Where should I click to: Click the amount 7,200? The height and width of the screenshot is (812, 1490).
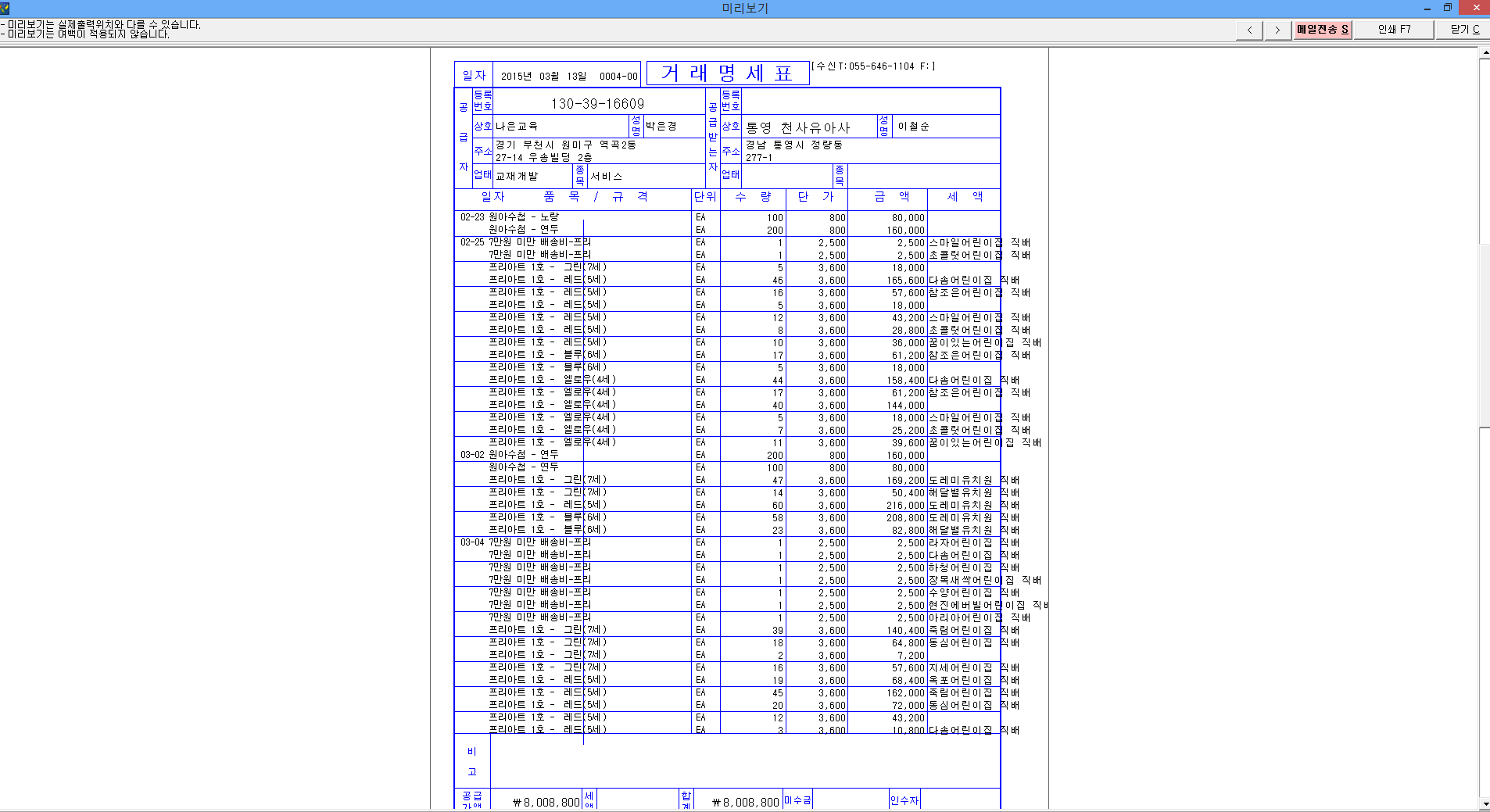coord(911,656)
